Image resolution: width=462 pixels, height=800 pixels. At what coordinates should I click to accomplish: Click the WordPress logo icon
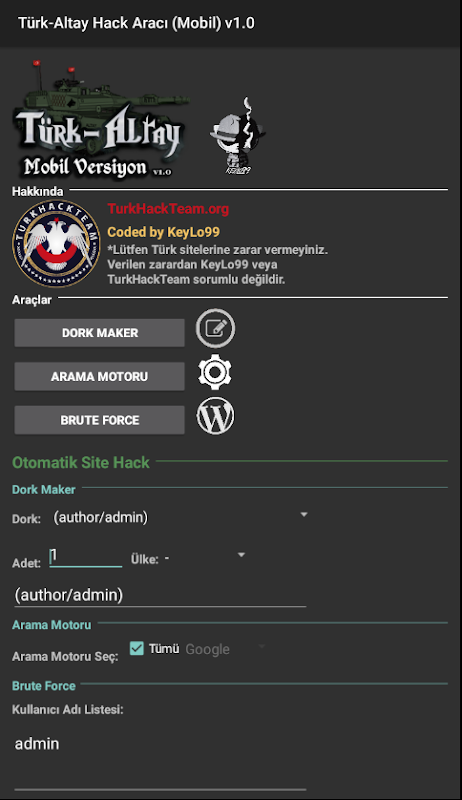click(215, 416)
